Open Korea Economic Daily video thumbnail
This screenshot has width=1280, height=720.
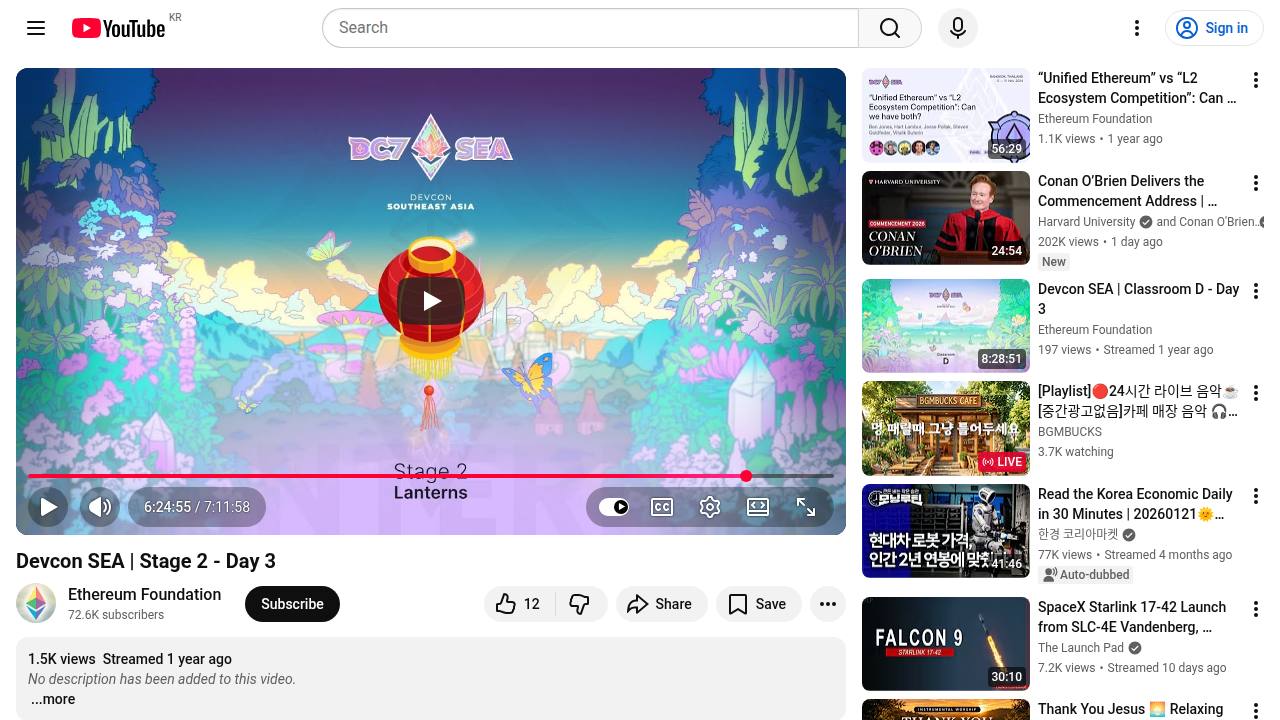coord(946,531)
